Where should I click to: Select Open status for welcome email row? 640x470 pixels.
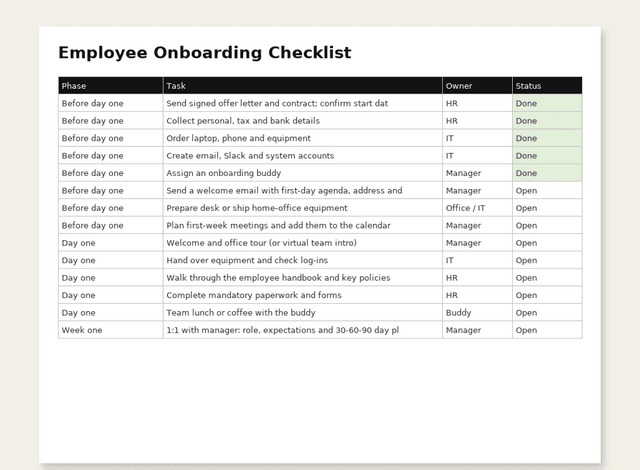pos(547,191)
